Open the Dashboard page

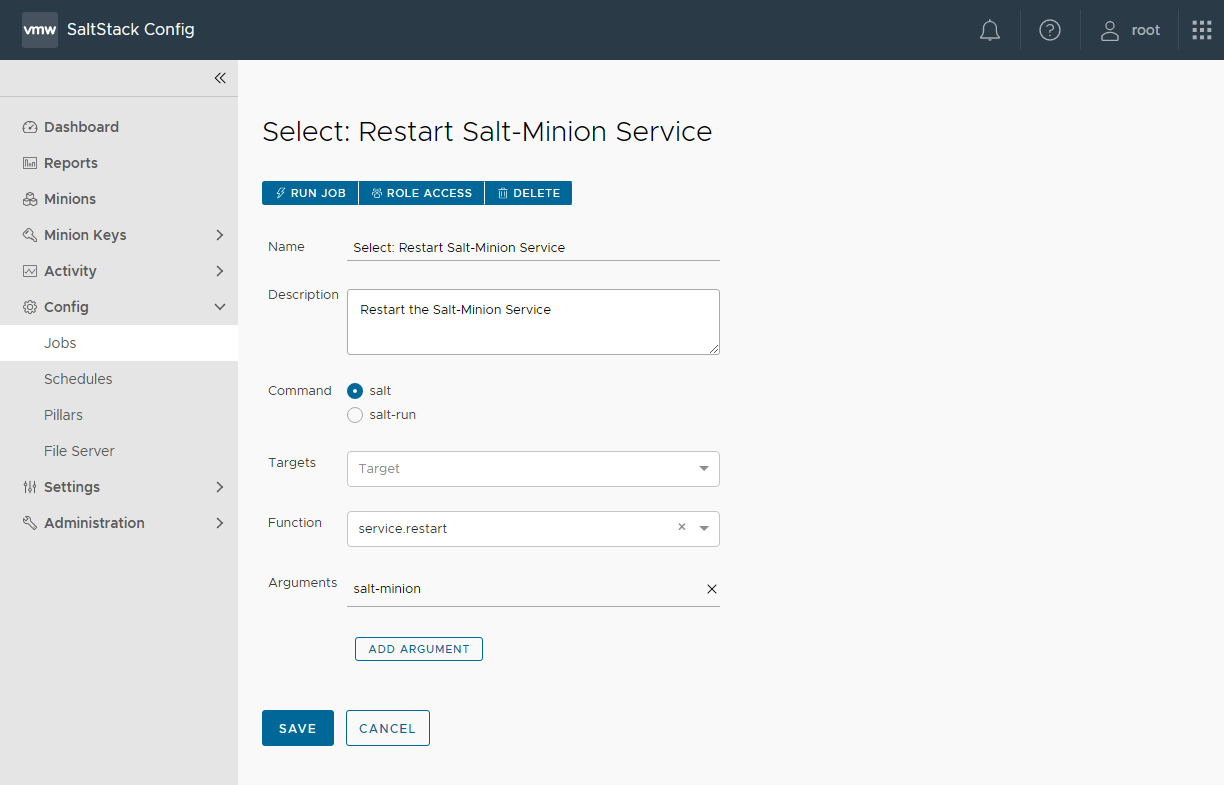tap(81, 127)
